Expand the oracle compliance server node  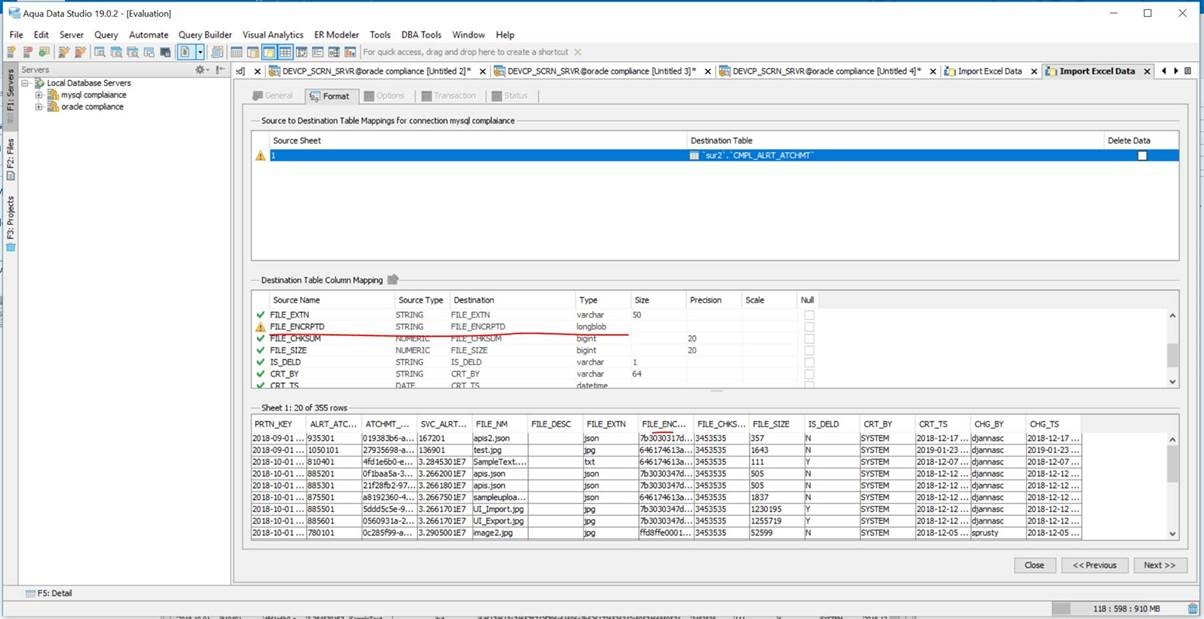tap(40, 107)
